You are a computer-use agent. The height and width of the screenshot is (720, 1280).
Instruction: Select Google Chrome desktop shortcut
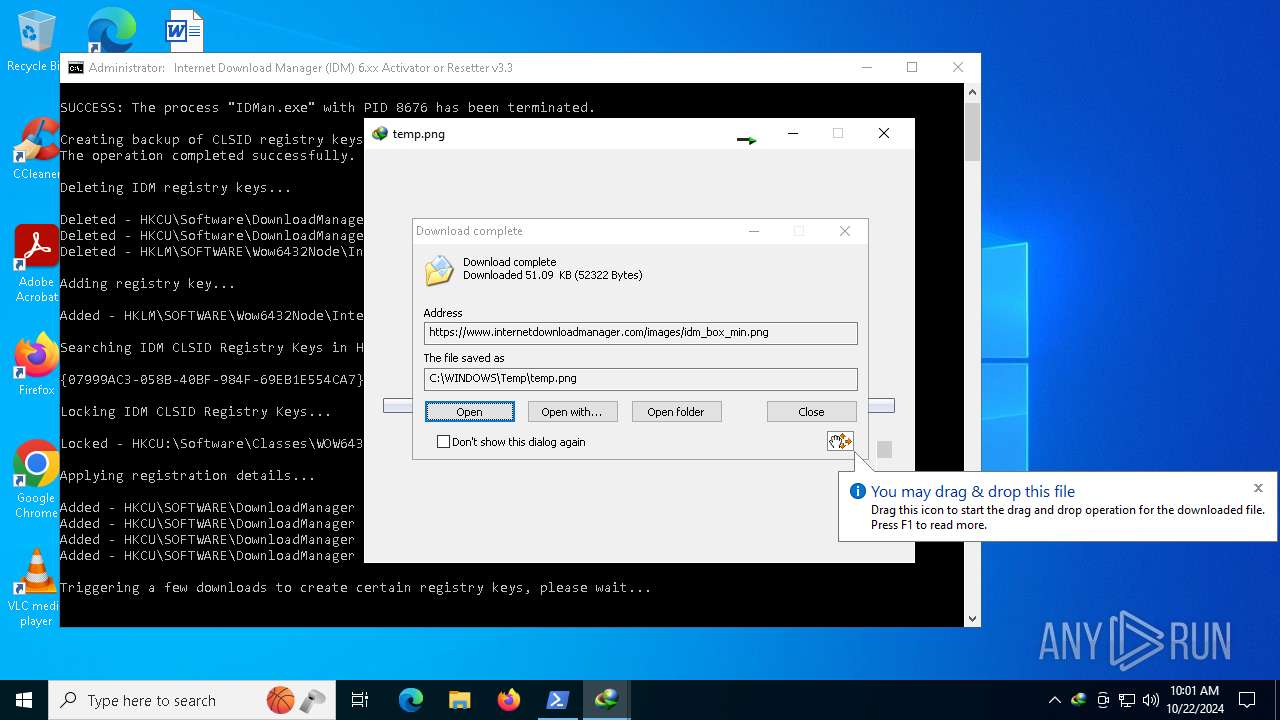click(36, 479)
